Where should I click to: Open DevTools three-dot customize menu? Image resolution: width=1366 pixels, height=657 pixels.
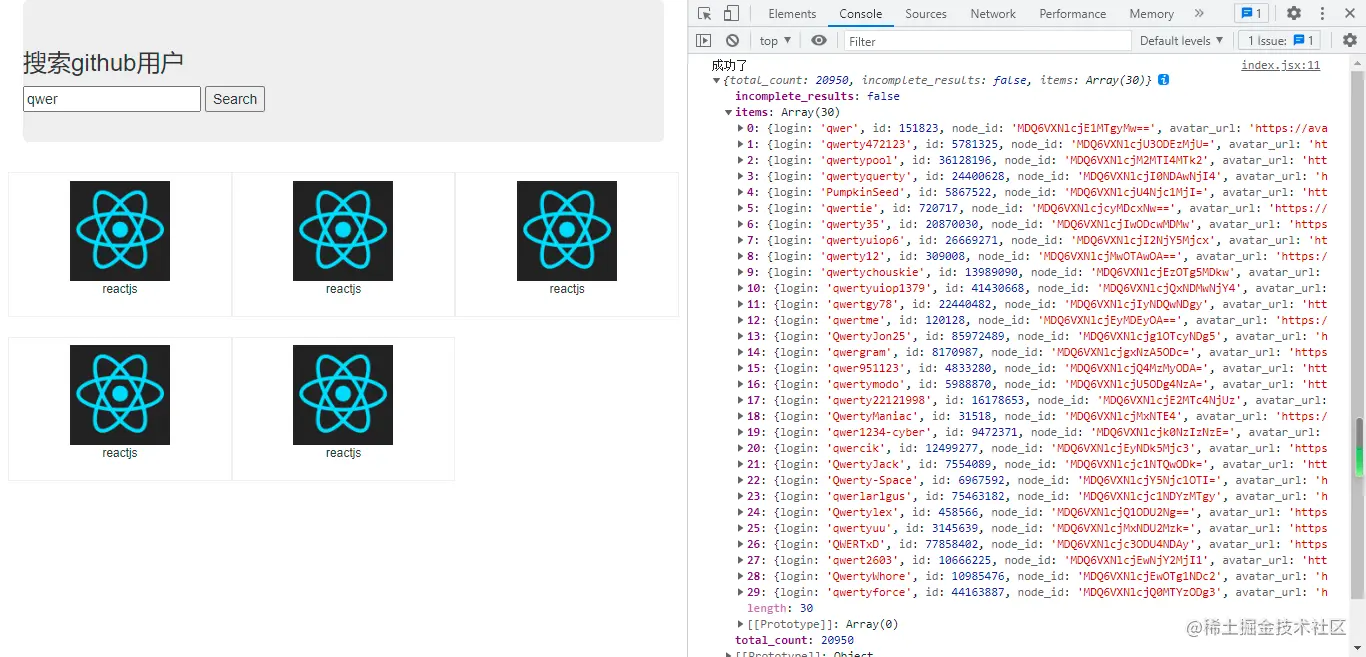1323,14
